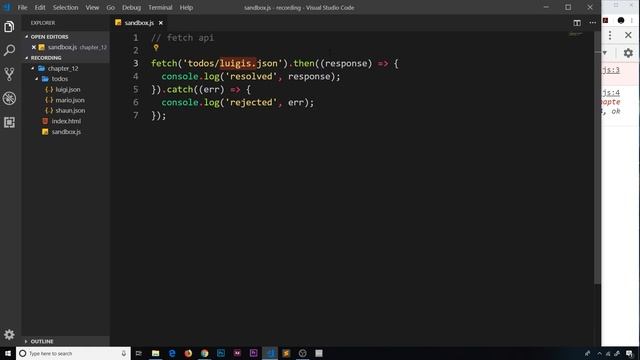The width and height of the screenshot is (640, 360).
Task: Open Photoshop from the taskbar
Action: 221,353
